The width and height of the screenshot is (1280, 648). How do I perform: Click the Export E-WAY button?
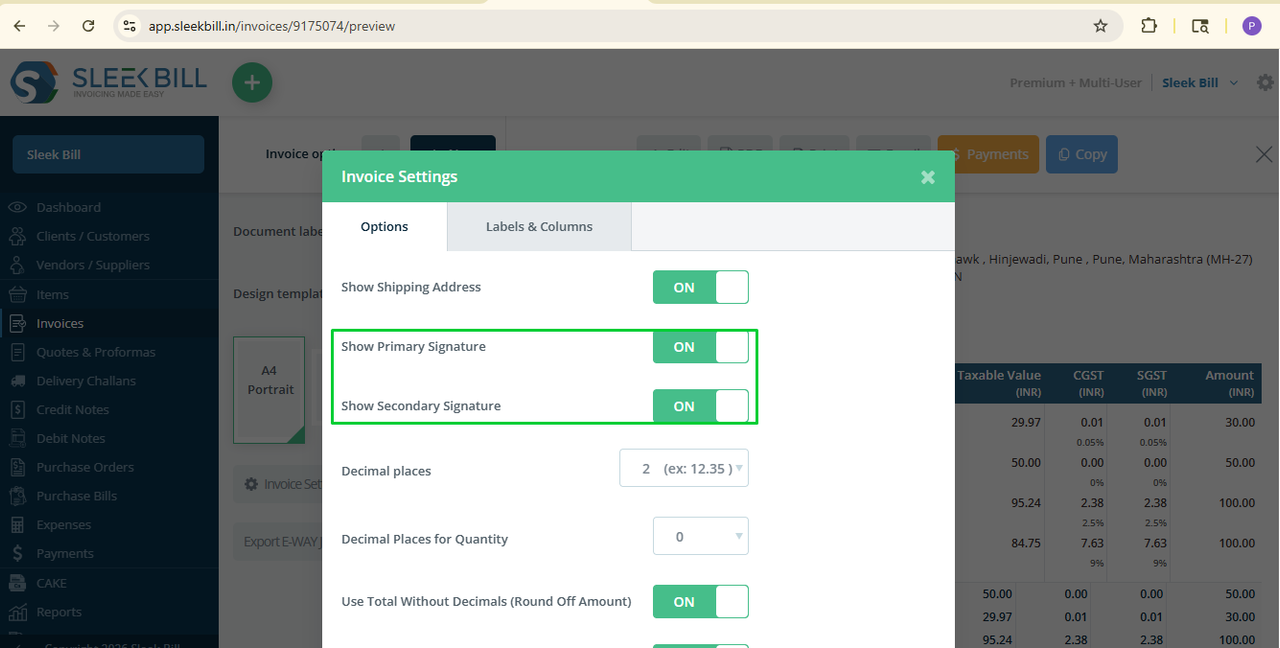(x=278, y=542)
